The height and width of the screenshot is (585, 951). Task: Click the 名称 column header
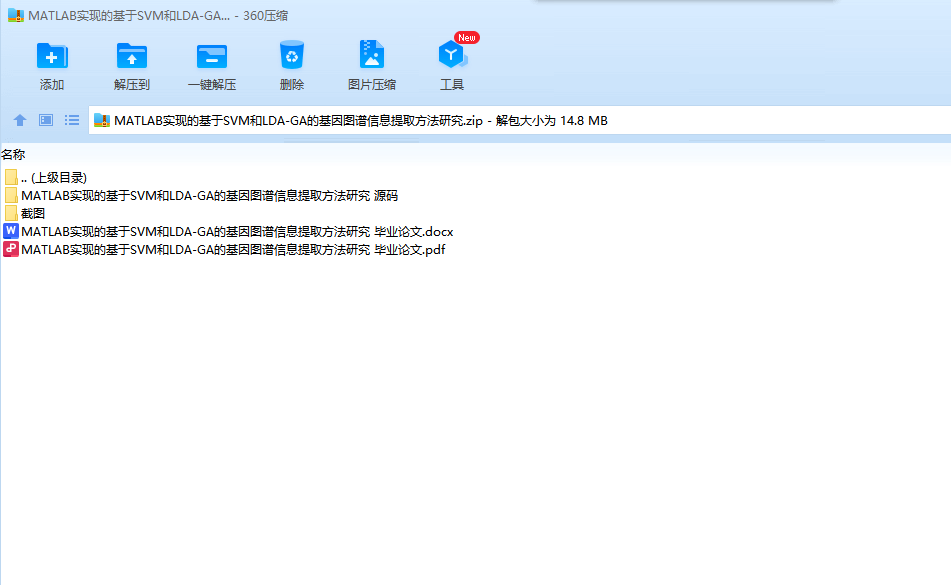point(13,155)
